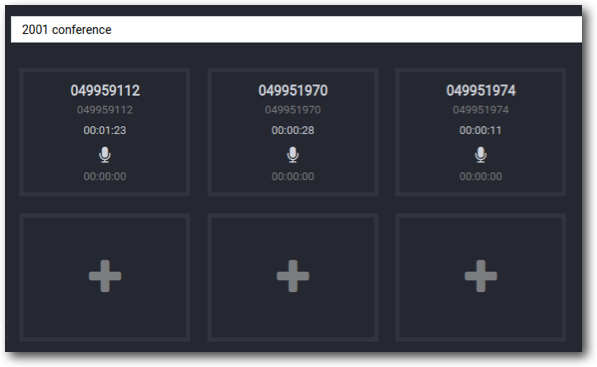The width and height of the screenshot is (597, 367).
Task: Click 00:00:00 timer under 049959112 microphone
Action: tap(105, 176)
